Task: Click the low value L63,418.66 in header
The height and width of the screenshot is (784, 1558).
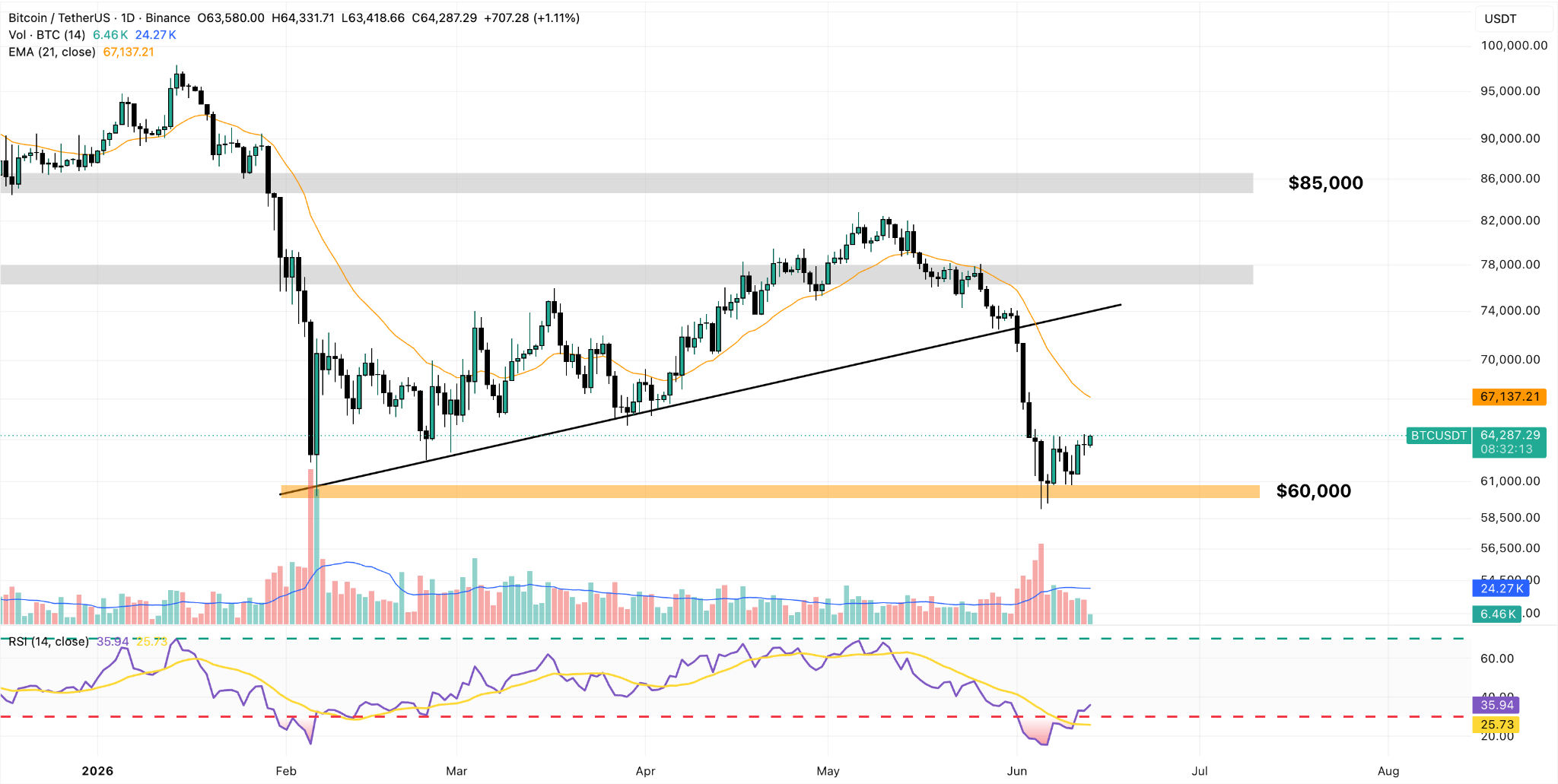Action: pos(373,17)
